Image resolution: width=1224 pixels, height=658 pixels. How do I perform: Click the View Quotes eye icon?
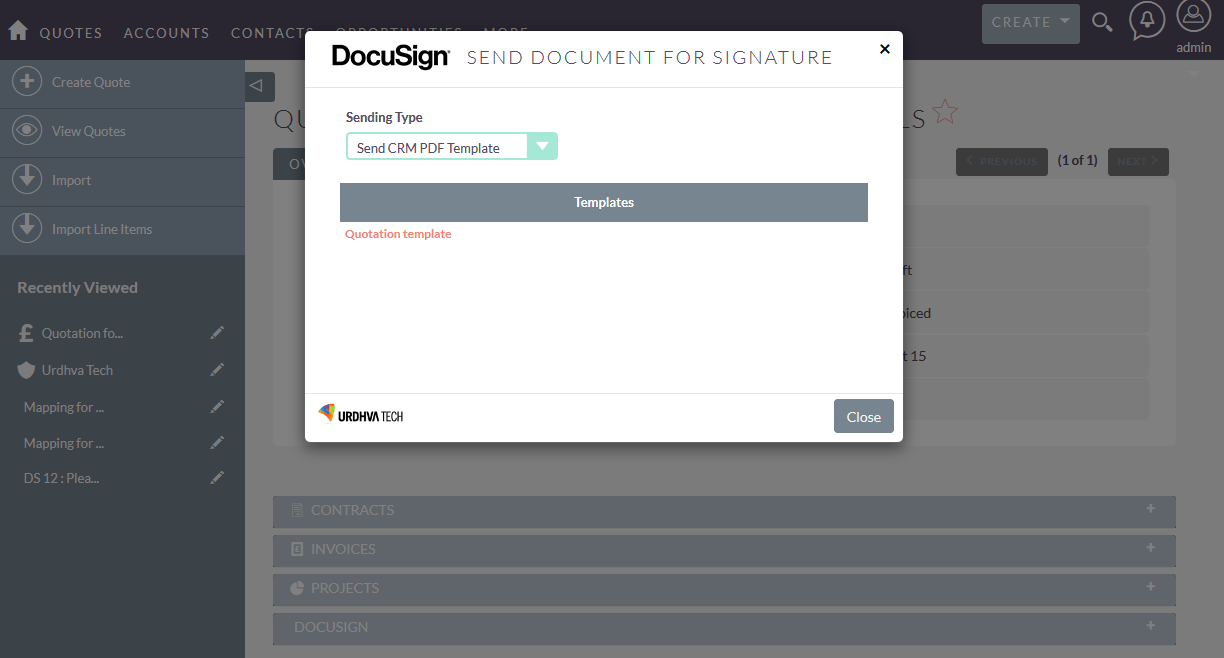[x=27, y=131]
